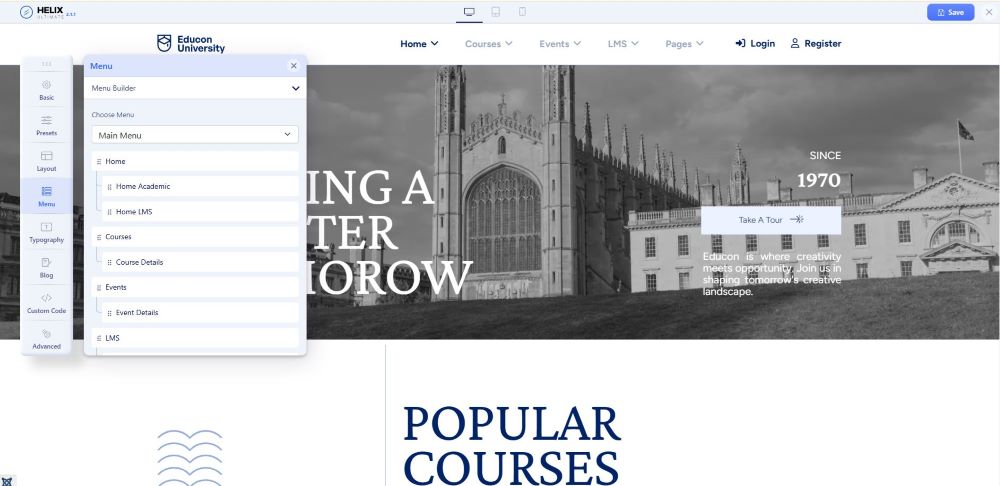Click the Save button
The width and height of the screenshot is (1000, 486).
[950, 12]
